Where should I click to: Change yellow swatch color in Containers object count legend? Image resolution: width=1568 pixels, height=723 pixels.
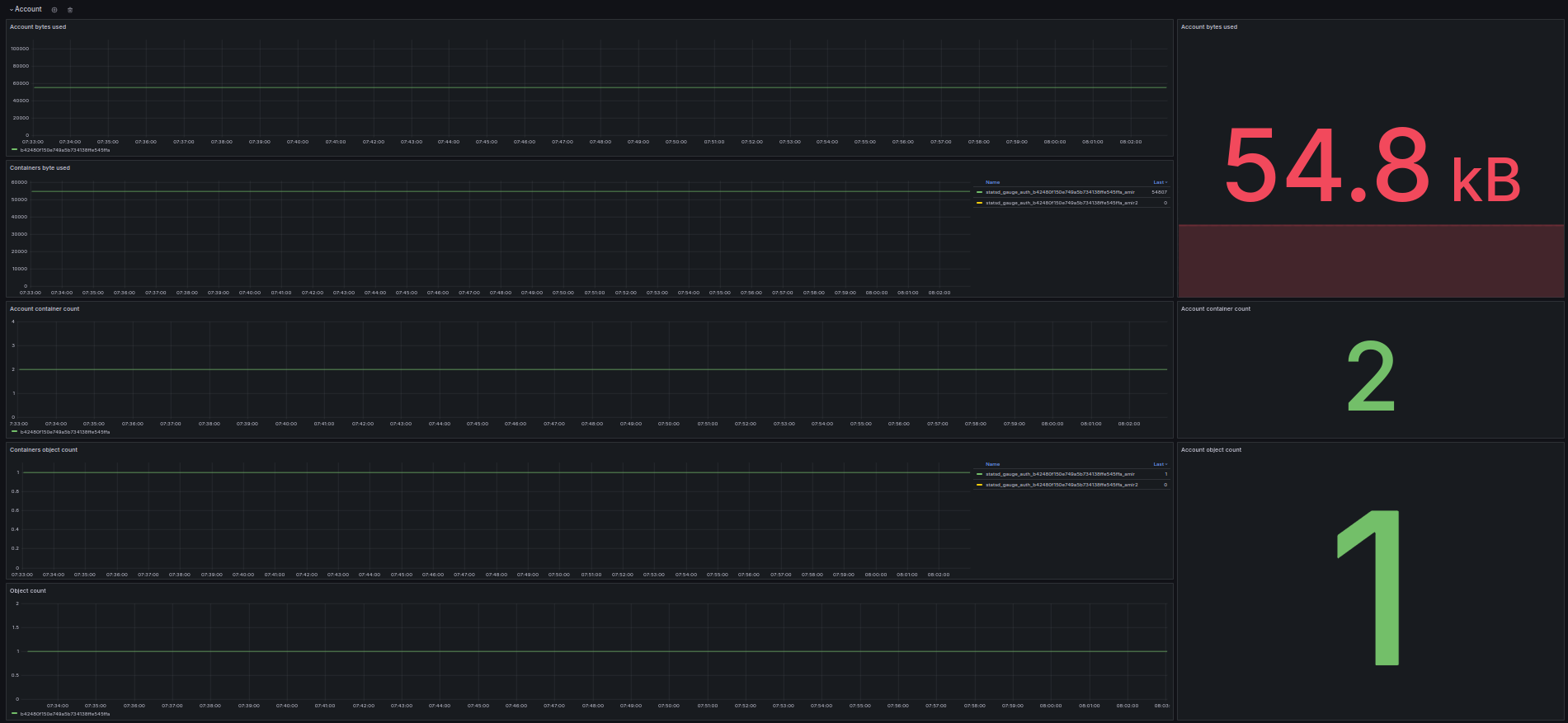[x=979, y=485]
